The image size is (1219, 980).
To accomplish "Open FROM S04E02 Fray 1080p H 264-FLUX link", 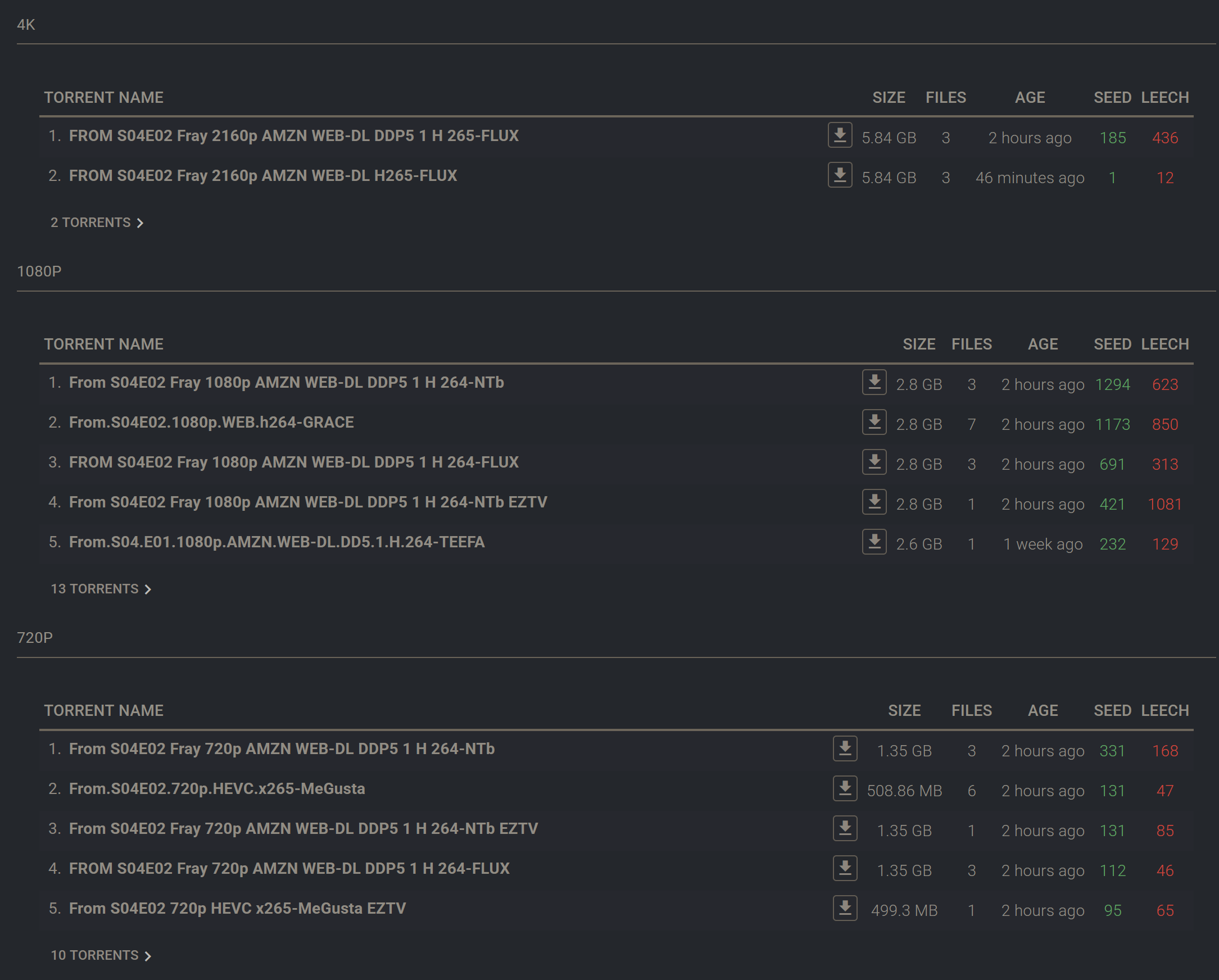I will (x=293, y=462).
